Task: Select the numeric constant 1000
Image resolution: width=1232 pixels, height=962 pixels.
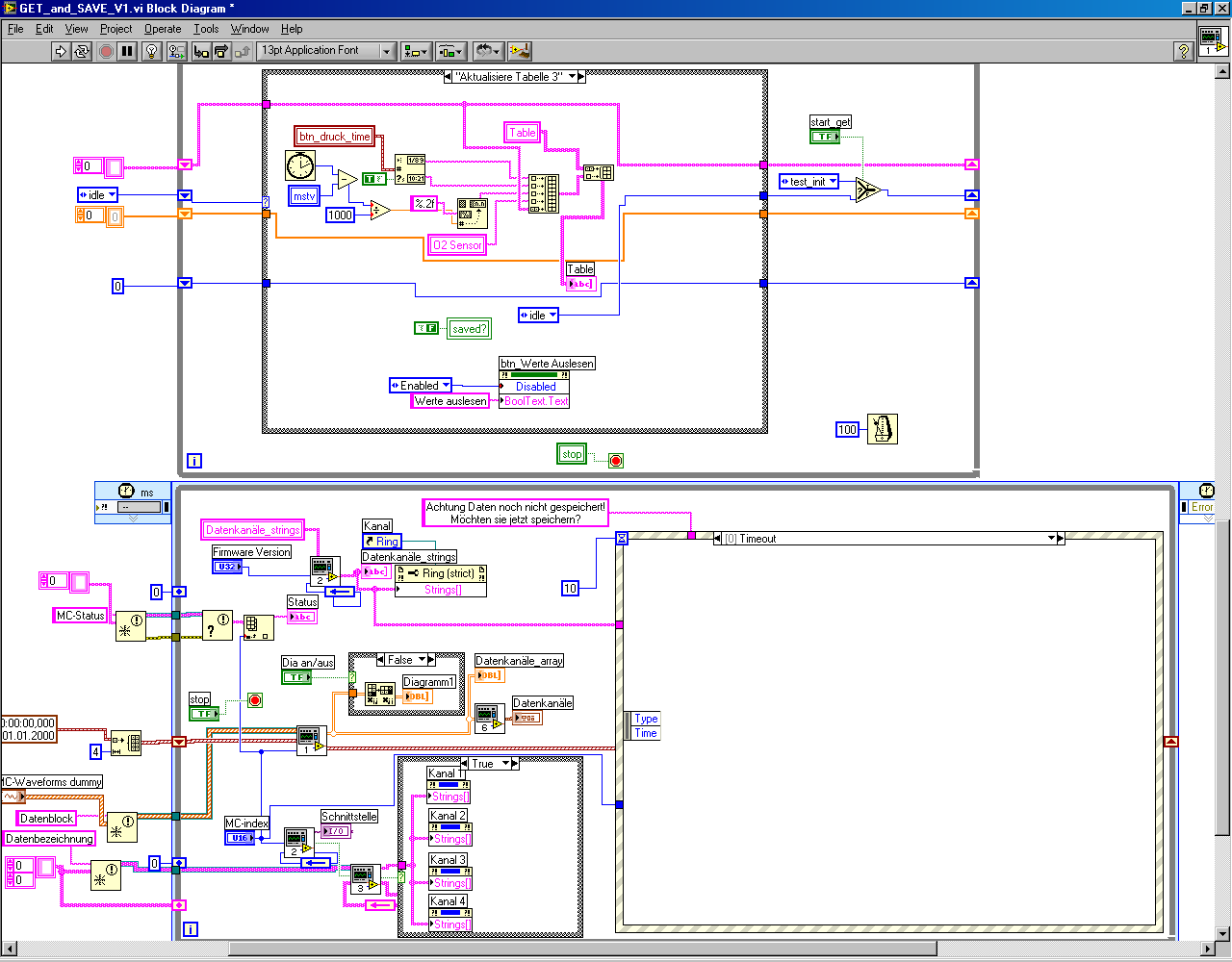Action: coord(341,215)
